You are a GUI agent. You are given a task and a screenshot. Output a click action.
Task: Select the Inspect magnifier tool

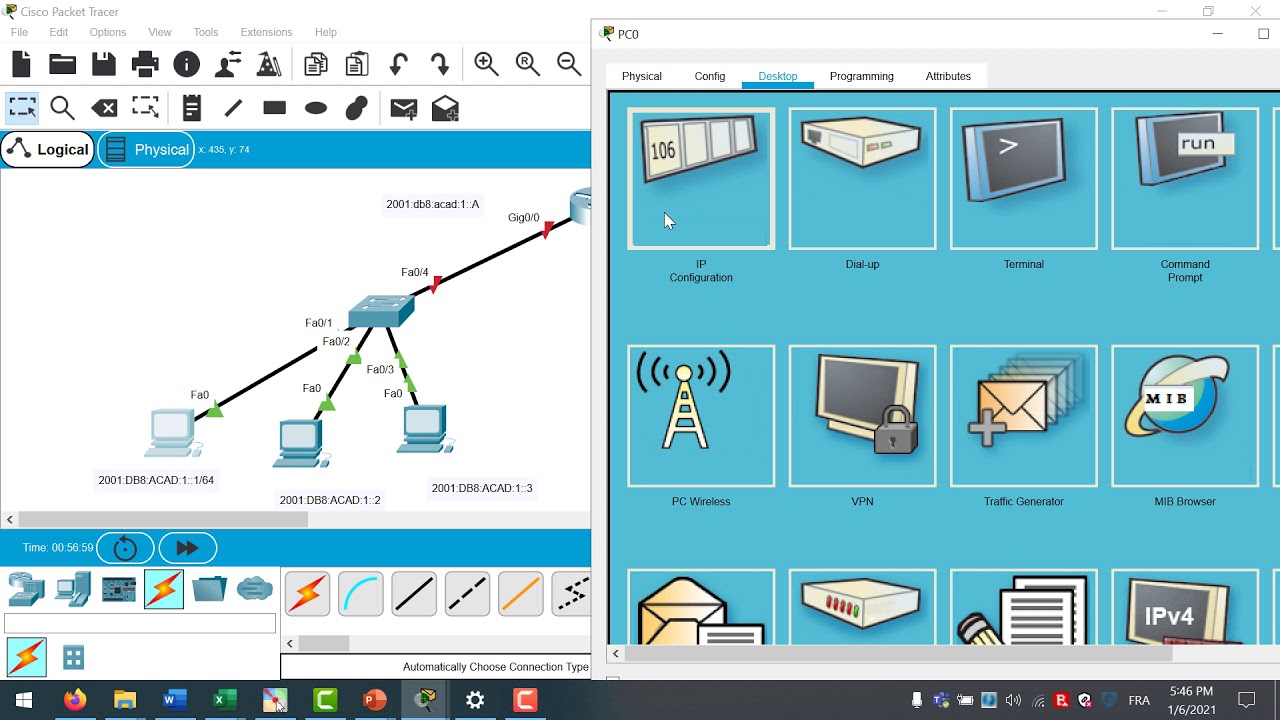tap(62, 108)
